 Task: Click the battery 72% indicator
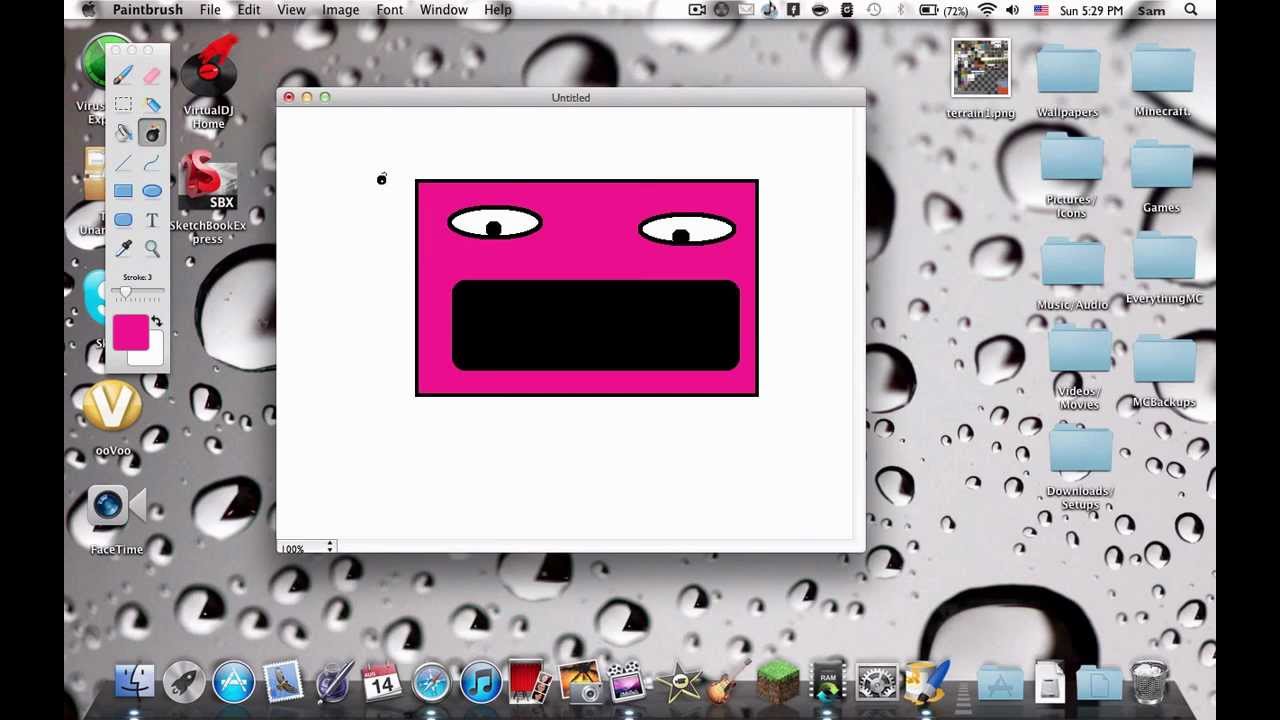click(x=943, y=10)
